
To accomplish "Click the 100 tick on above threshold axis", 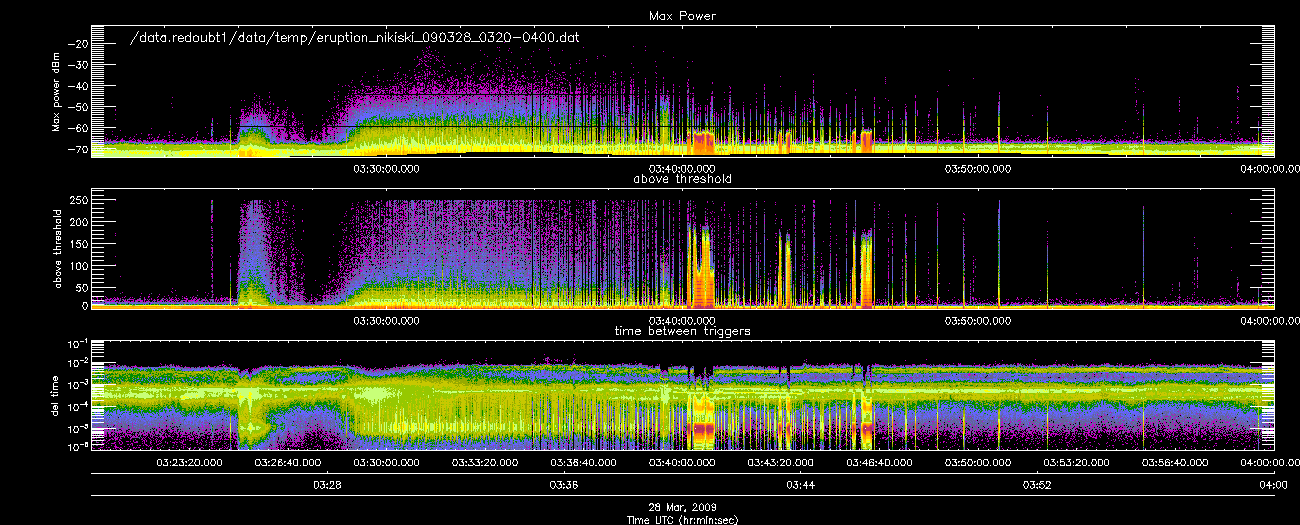I will (x=77, y=264).
